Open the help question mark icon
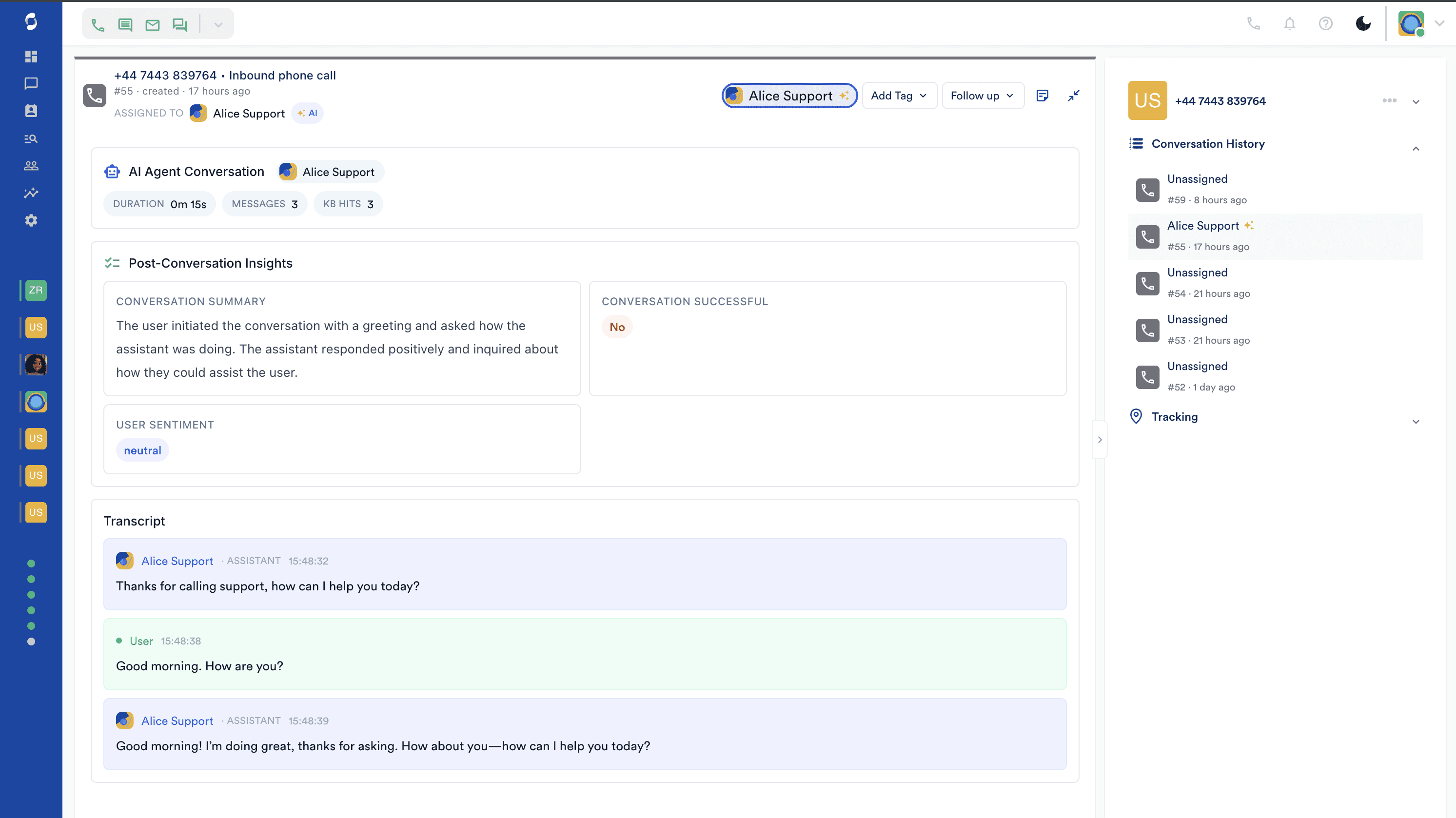This screenshot has height=818, width=1456. click(1325, 24)
